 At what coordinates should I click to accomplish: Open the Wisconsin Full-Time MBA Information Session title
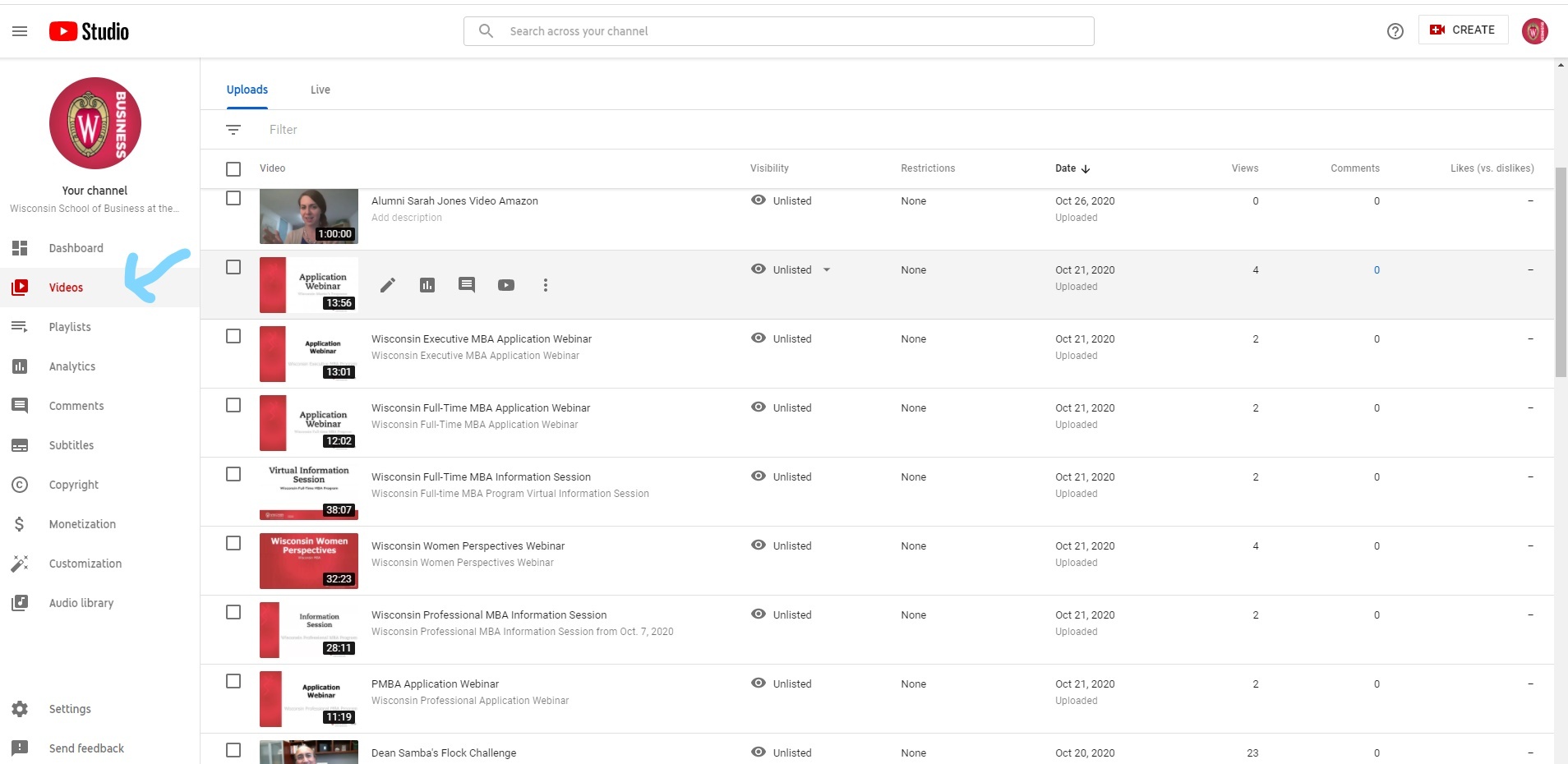pyautogui.click(x=481, y=477)
